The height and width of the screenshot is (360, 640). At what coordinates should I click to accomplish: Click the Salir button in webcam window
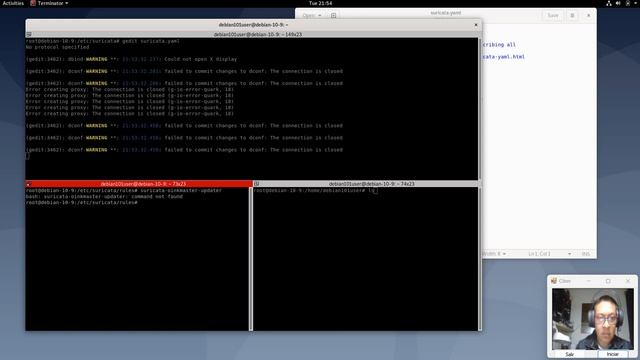pos(569,354)
